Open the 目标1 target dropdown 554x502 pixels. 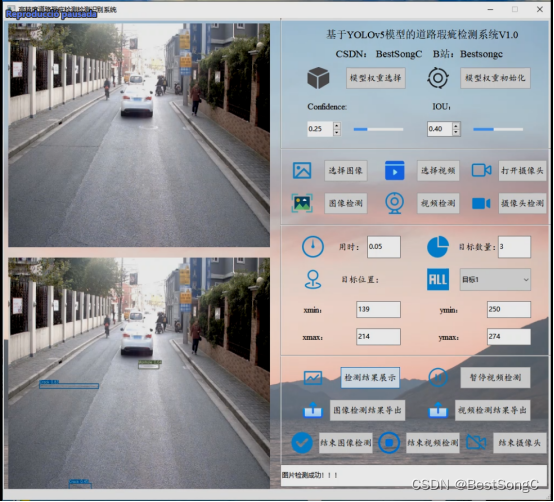point(495,279)
